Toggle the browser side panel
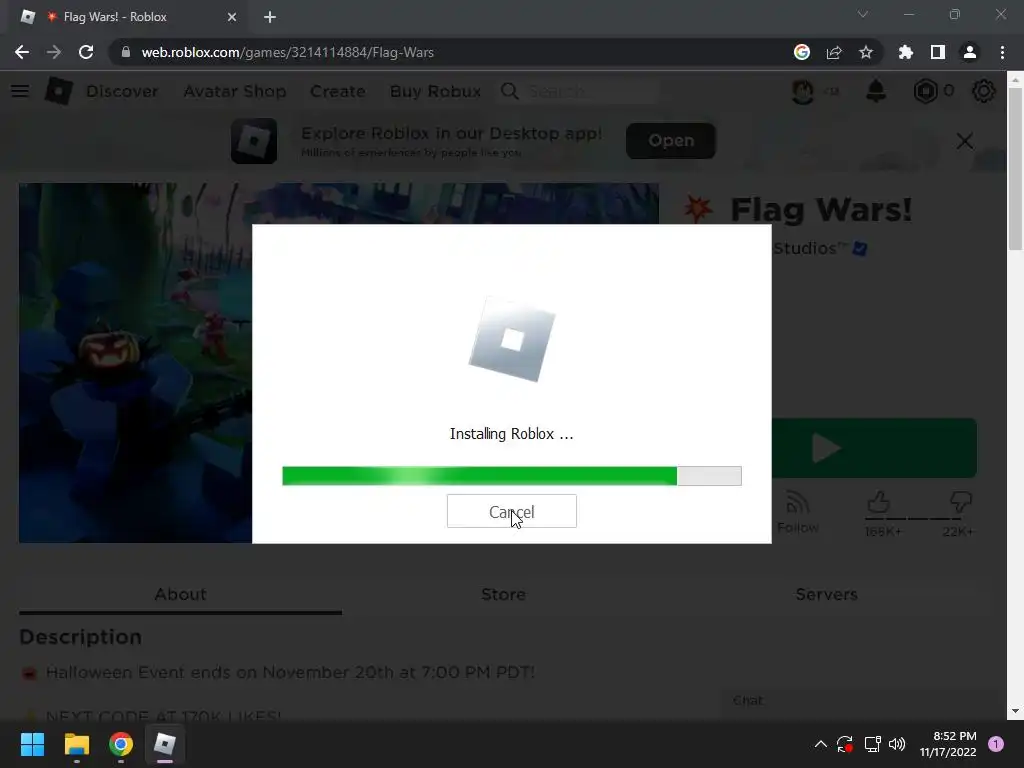 coord(938,52)
